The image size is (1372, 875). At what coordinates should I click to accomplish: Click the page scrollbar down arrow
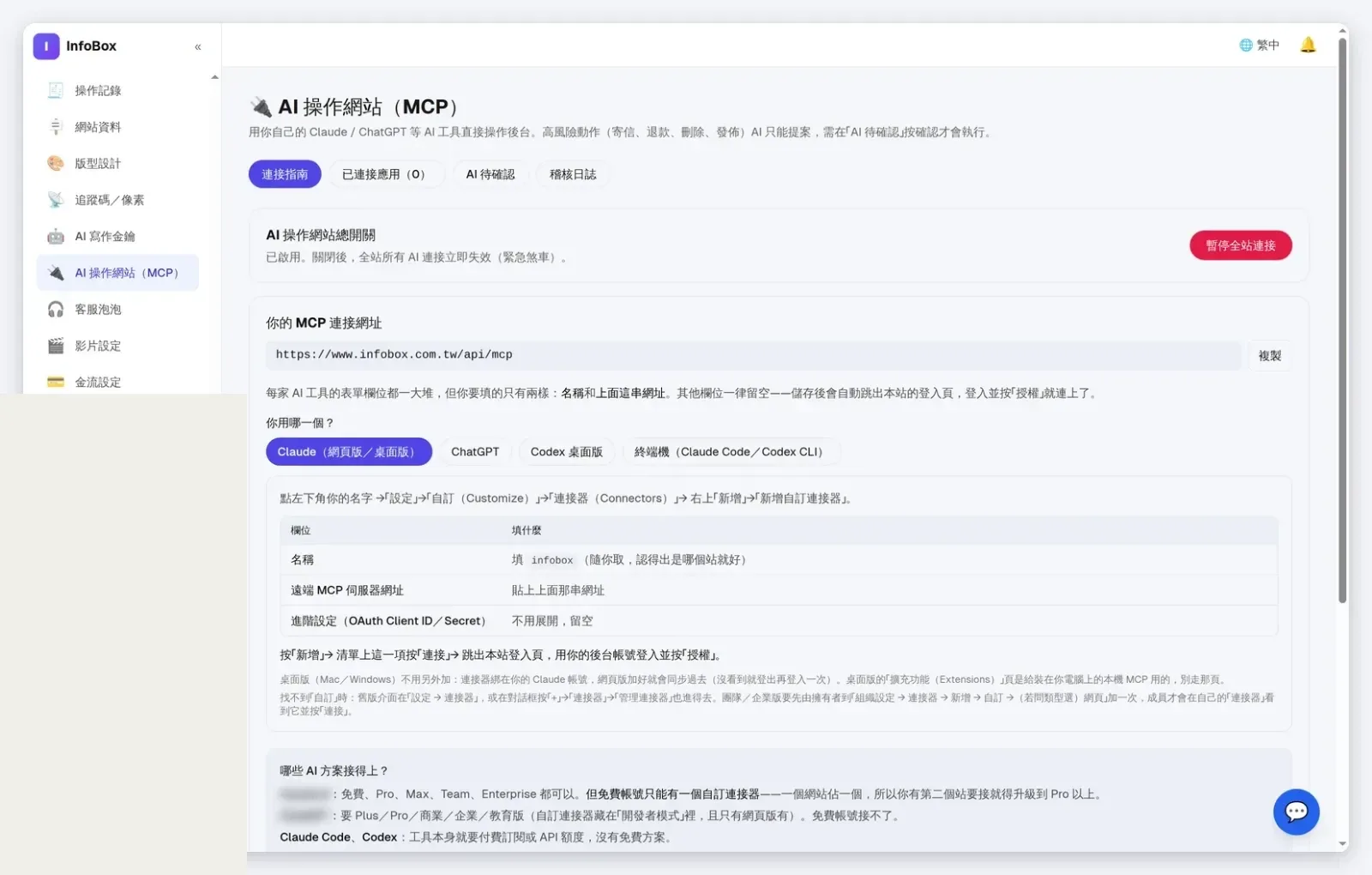[x=1343, y=844]
